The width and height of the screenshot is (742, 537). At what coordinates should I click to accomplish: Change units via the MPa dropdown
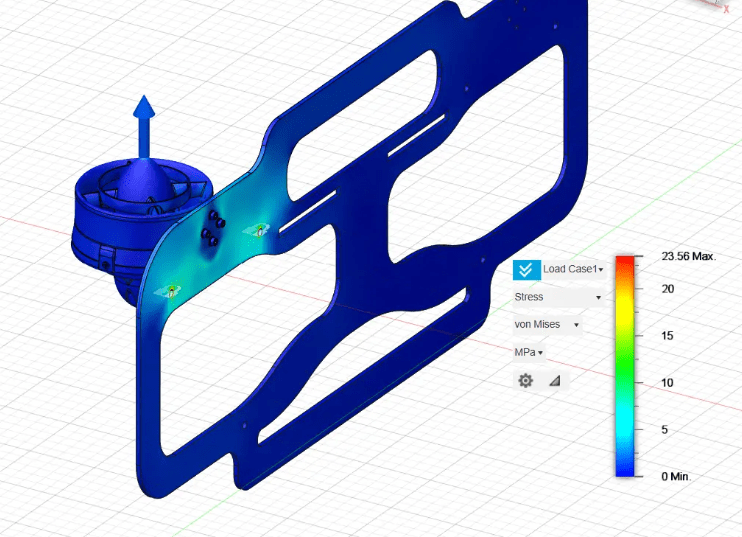coord(528,352)
